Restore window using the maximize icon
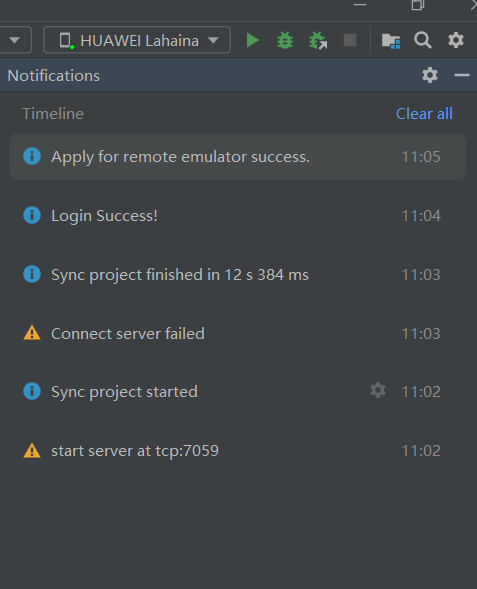The image size is (477, 589). (x=418, y=5)
